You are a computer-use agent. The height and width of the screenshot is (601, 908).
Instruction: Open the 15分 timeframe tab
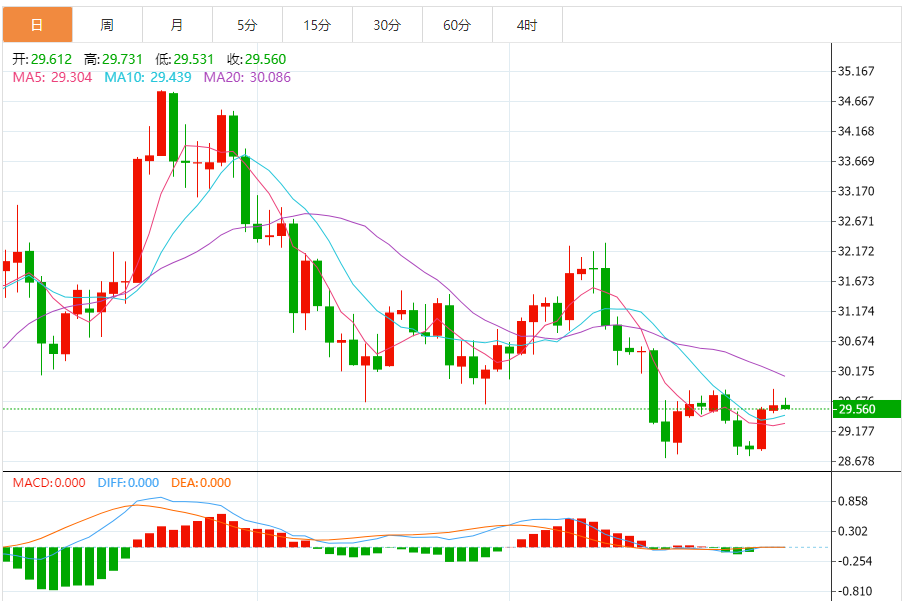pos(317,25)
